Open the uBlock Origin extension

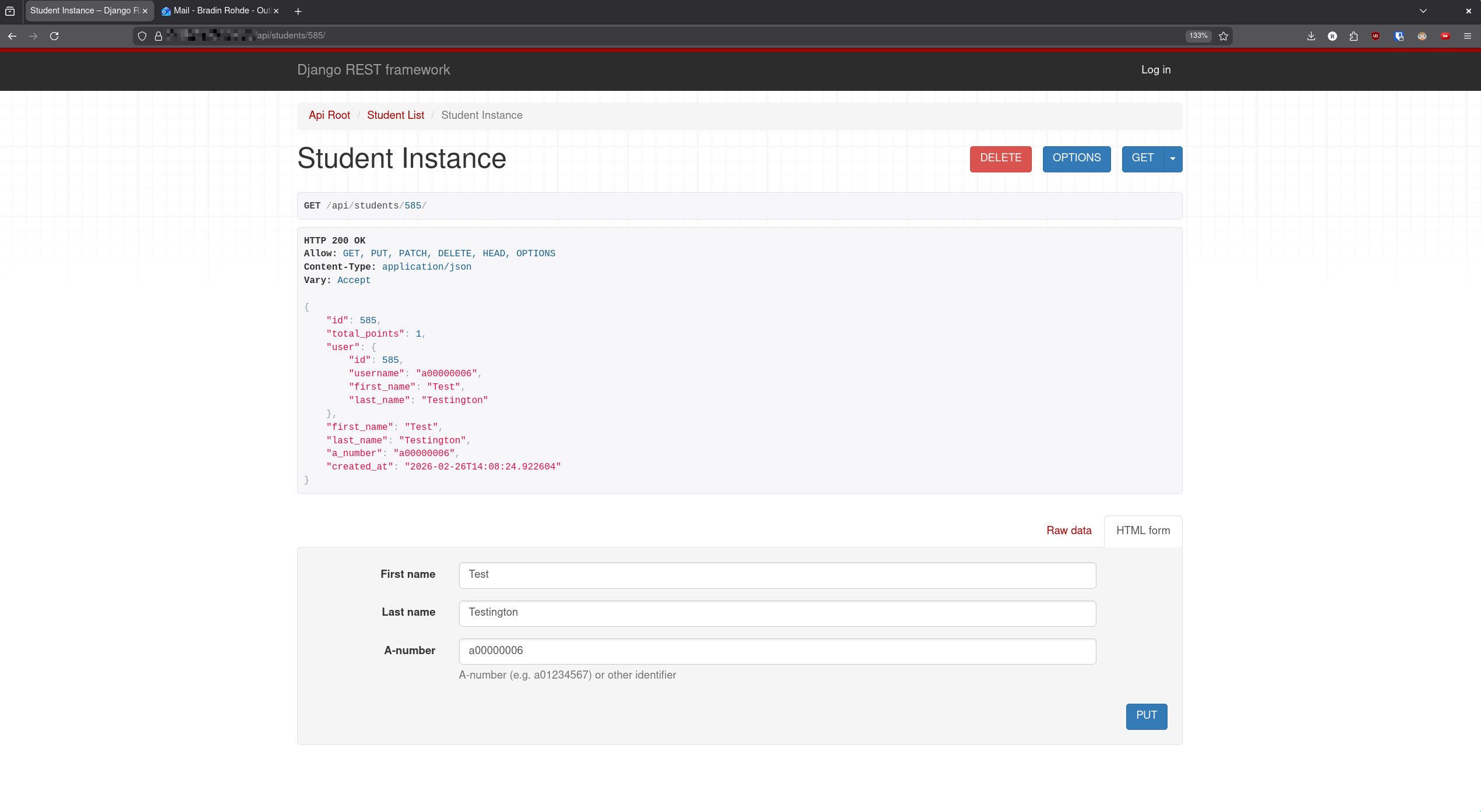[x=1376, y=36]
